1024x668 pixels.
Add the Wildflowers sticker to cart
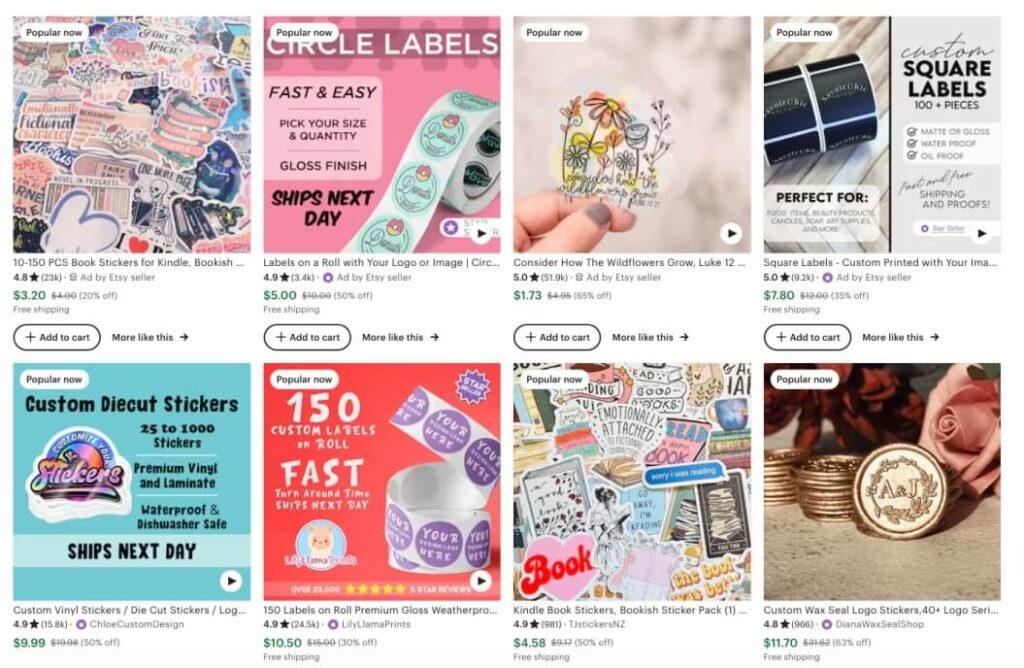[557, 337]
